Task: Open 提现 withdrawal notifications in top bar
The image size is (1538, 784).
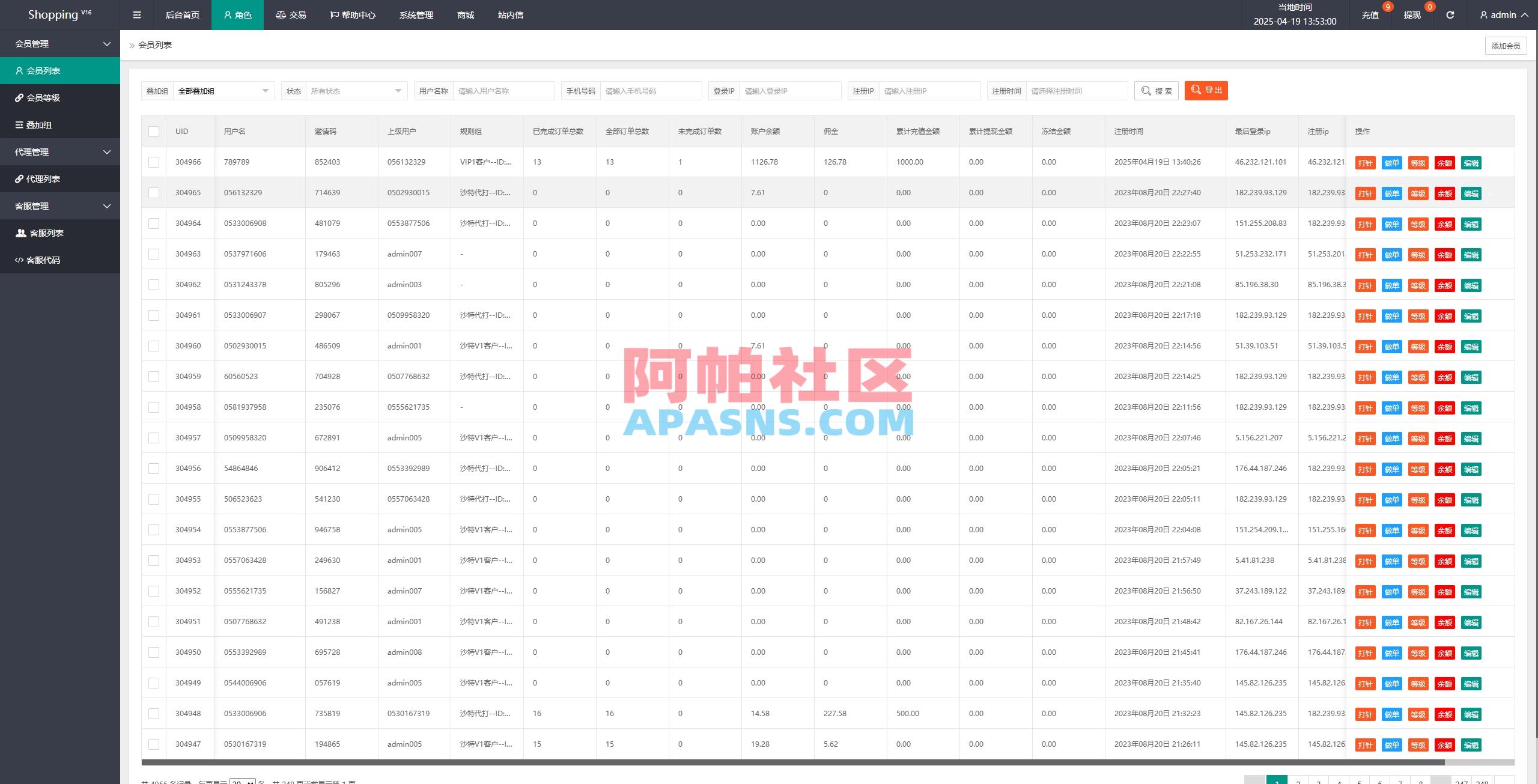Action: point(1412,14)
